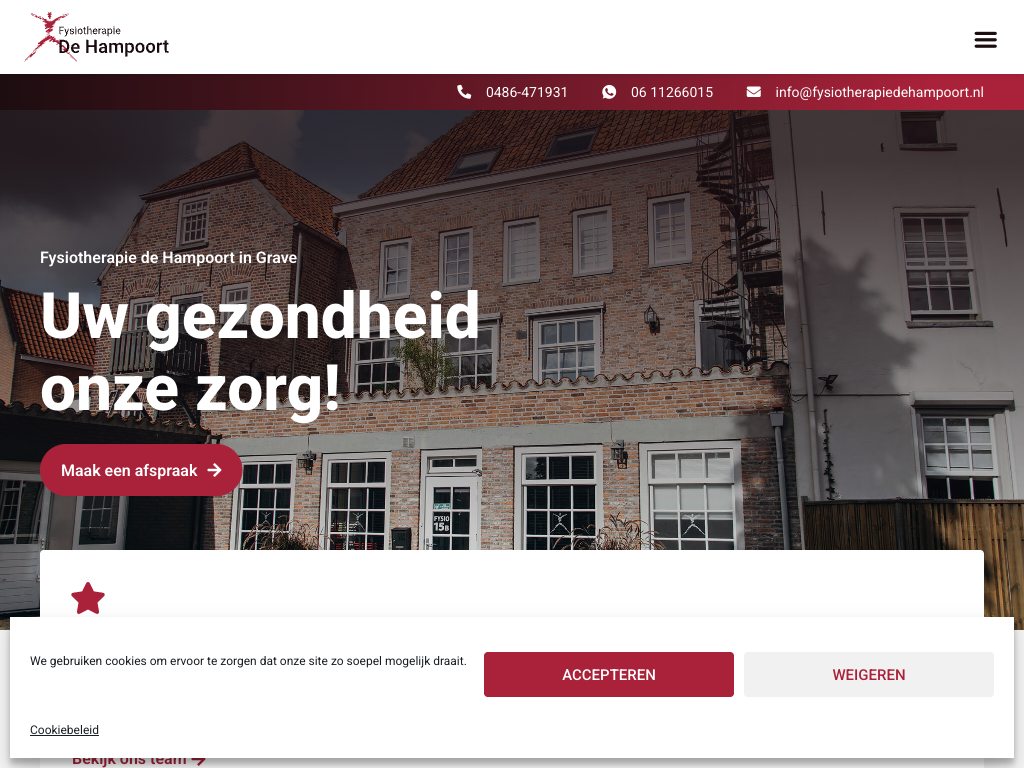This screenshot has height=768, width=1024.
Task: Click the Maak een afspraak button
Action: 141,470
